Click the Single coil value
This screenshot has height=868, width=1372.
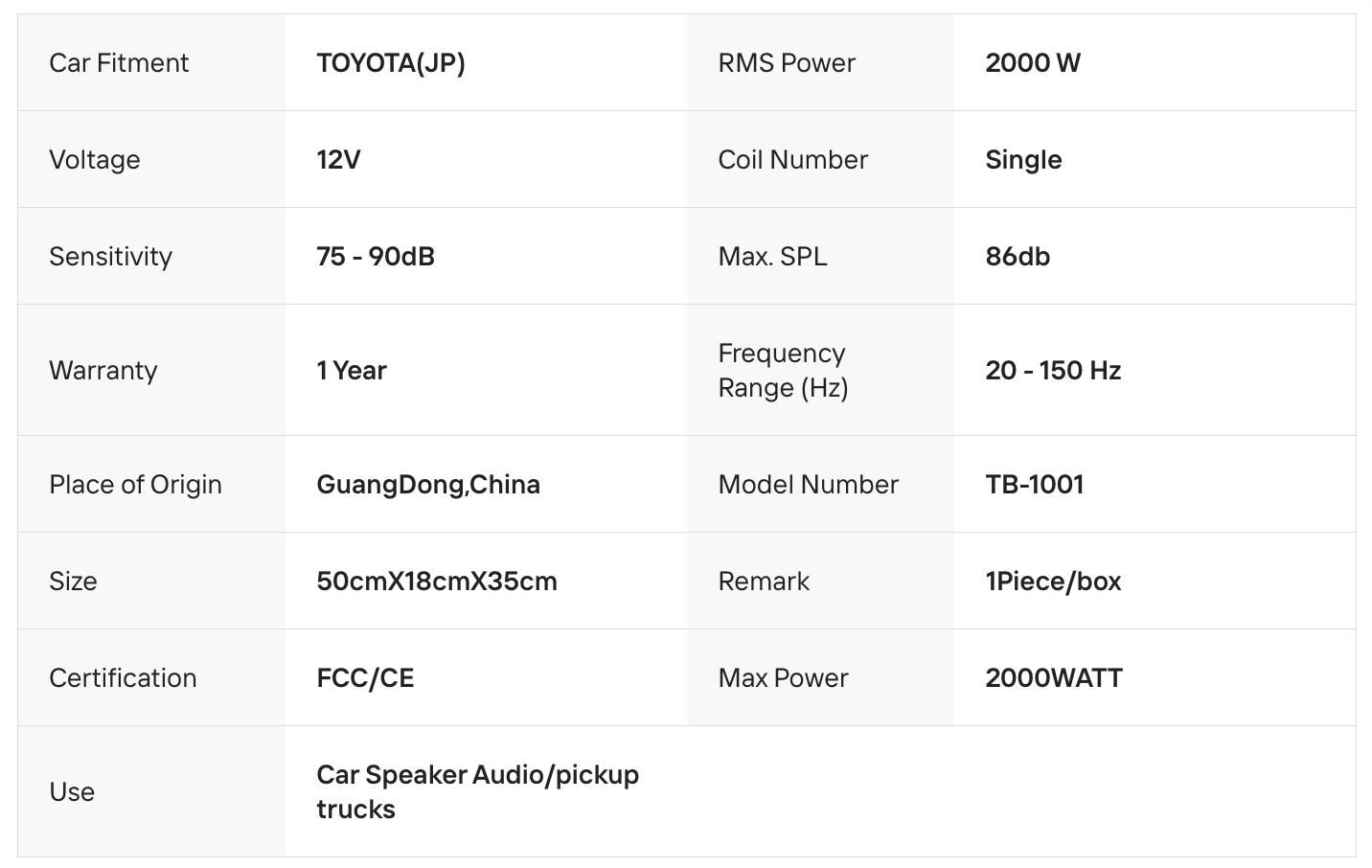(1023, 160)
